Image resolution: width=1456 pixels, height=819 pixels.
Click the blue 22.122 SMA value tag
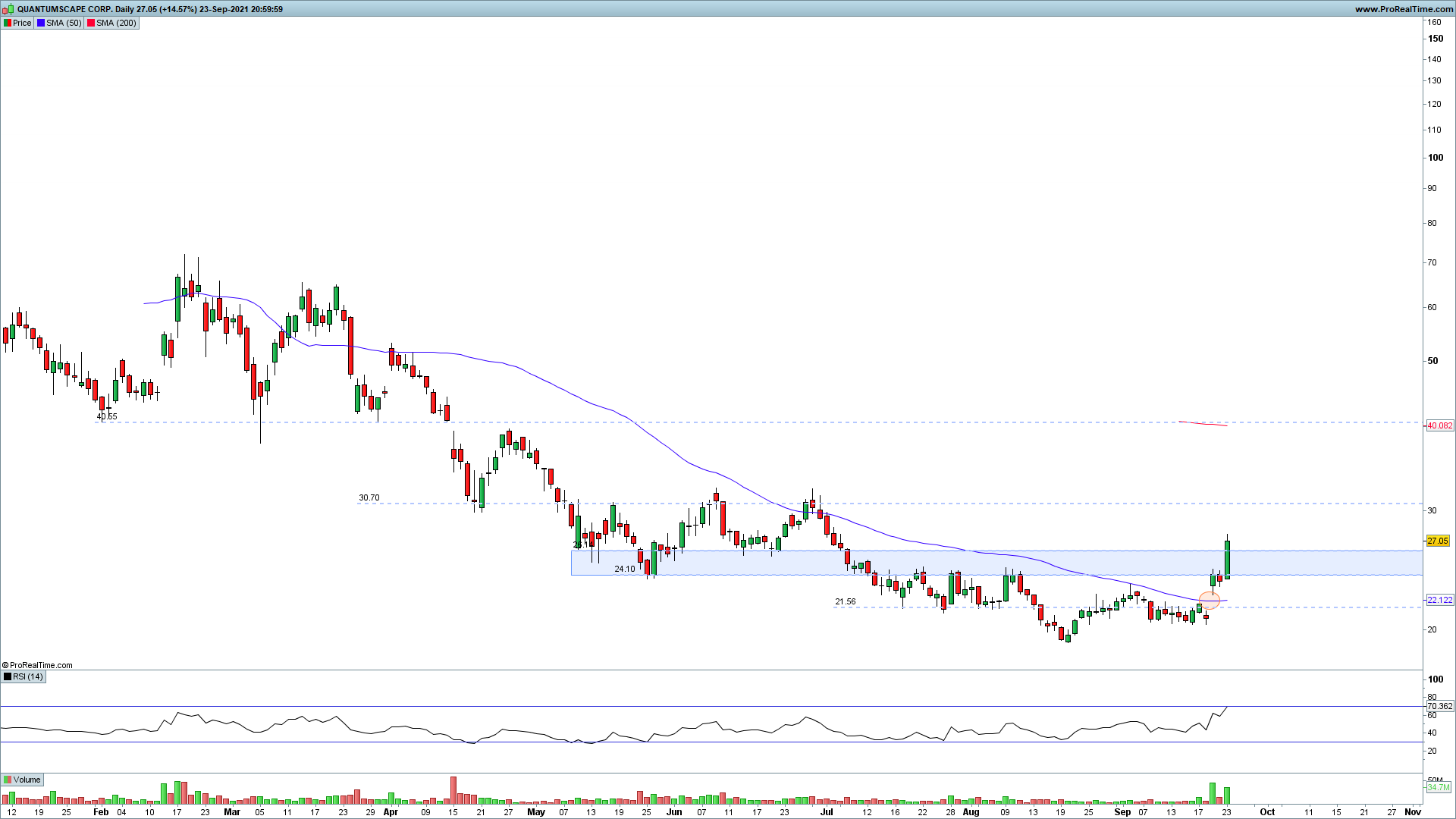[x=1439, y=600]
